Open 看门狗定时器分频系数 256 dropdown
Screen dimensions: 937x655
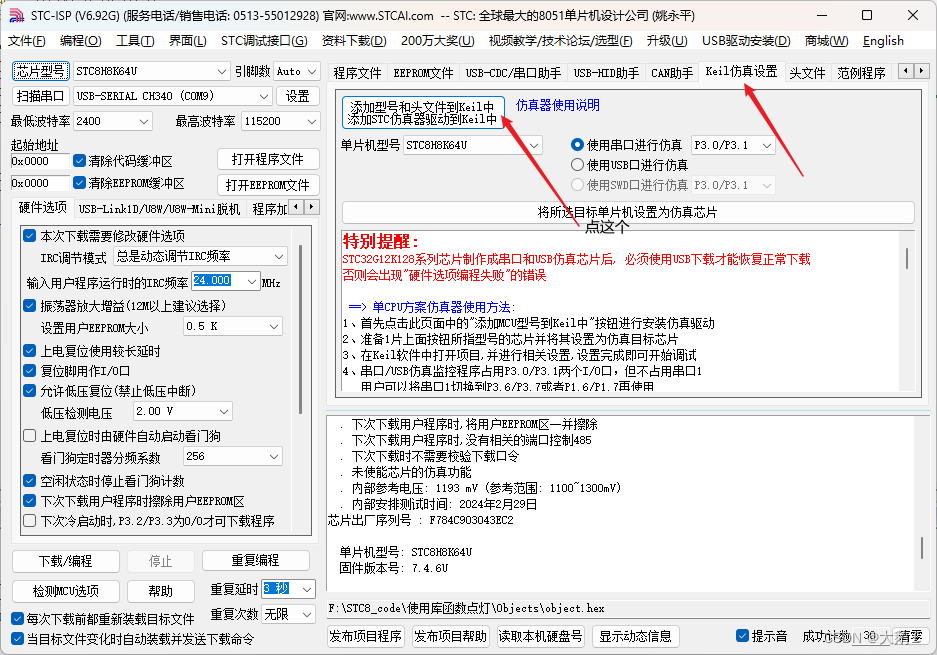(x=232, y=457)
